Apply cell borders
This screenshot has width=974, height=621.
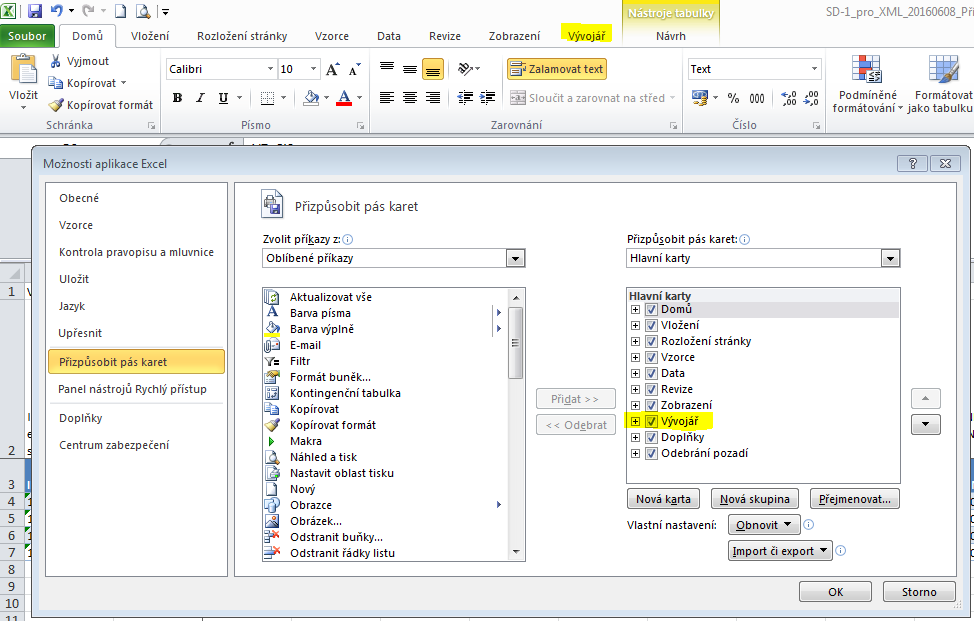click(x=267, y=97)
